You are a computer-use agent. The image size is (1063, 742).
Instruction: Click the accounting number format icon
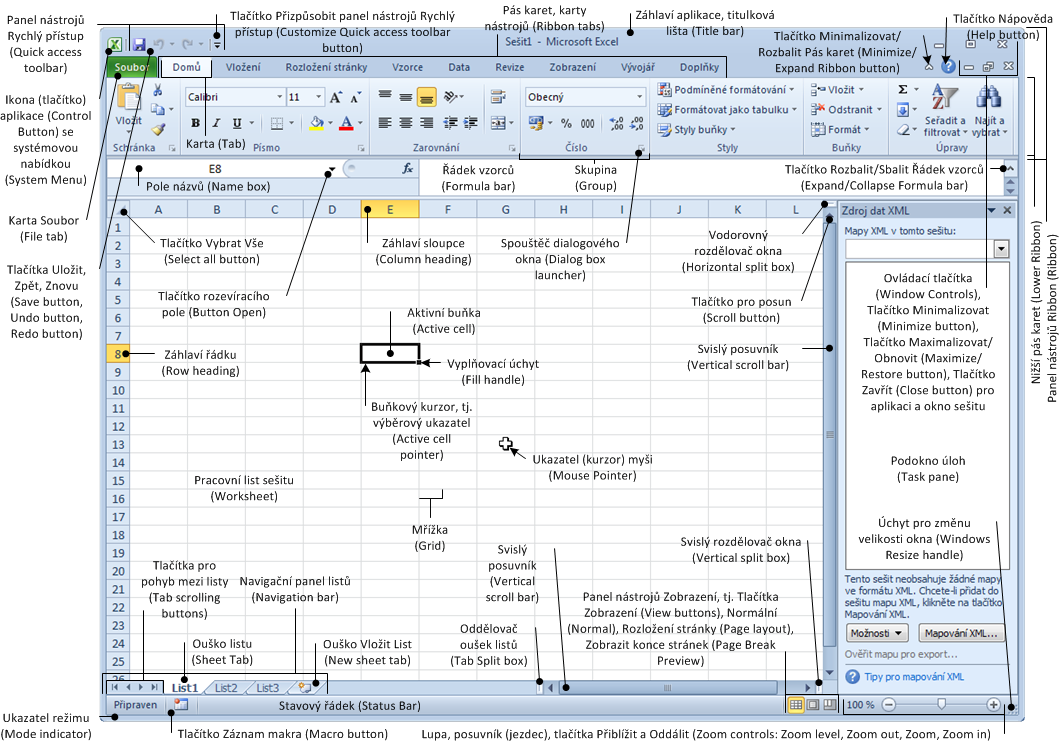click(536, 123)
